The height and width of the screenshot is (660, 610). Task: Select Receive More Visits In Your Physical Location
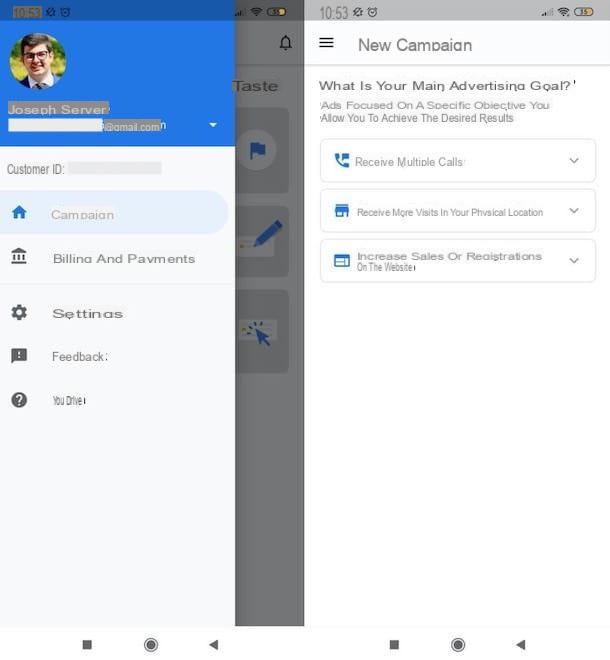click(x=458, y=211)
